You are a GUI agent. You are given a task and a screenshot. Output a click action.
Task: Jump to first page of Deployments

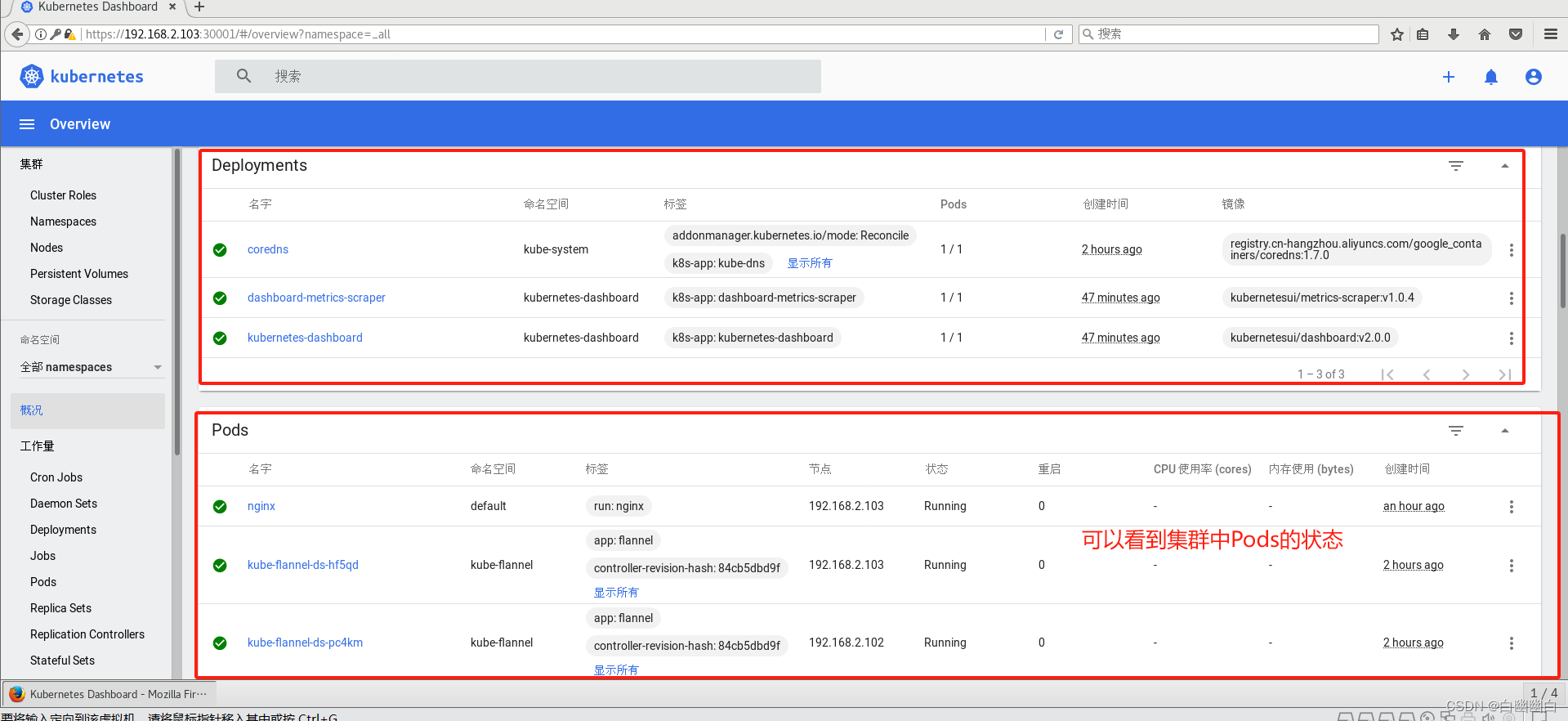(x=1387, y=374)
